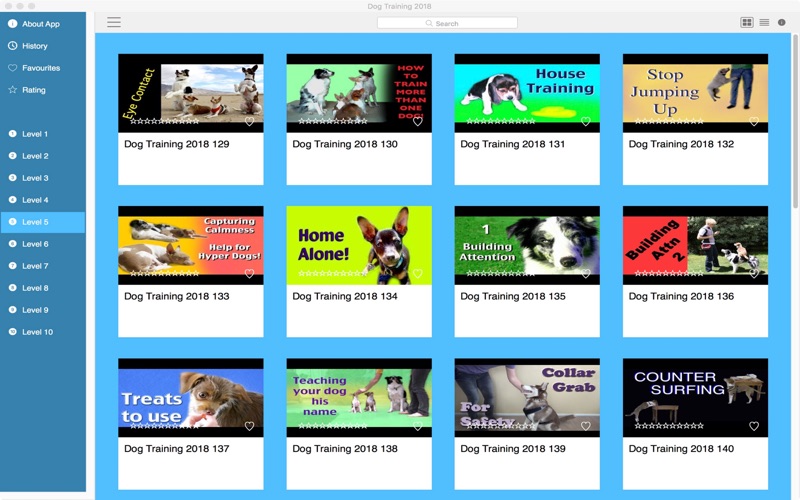
Task: Click title text Dog Training 2018 140
Action: pos(681,449)
